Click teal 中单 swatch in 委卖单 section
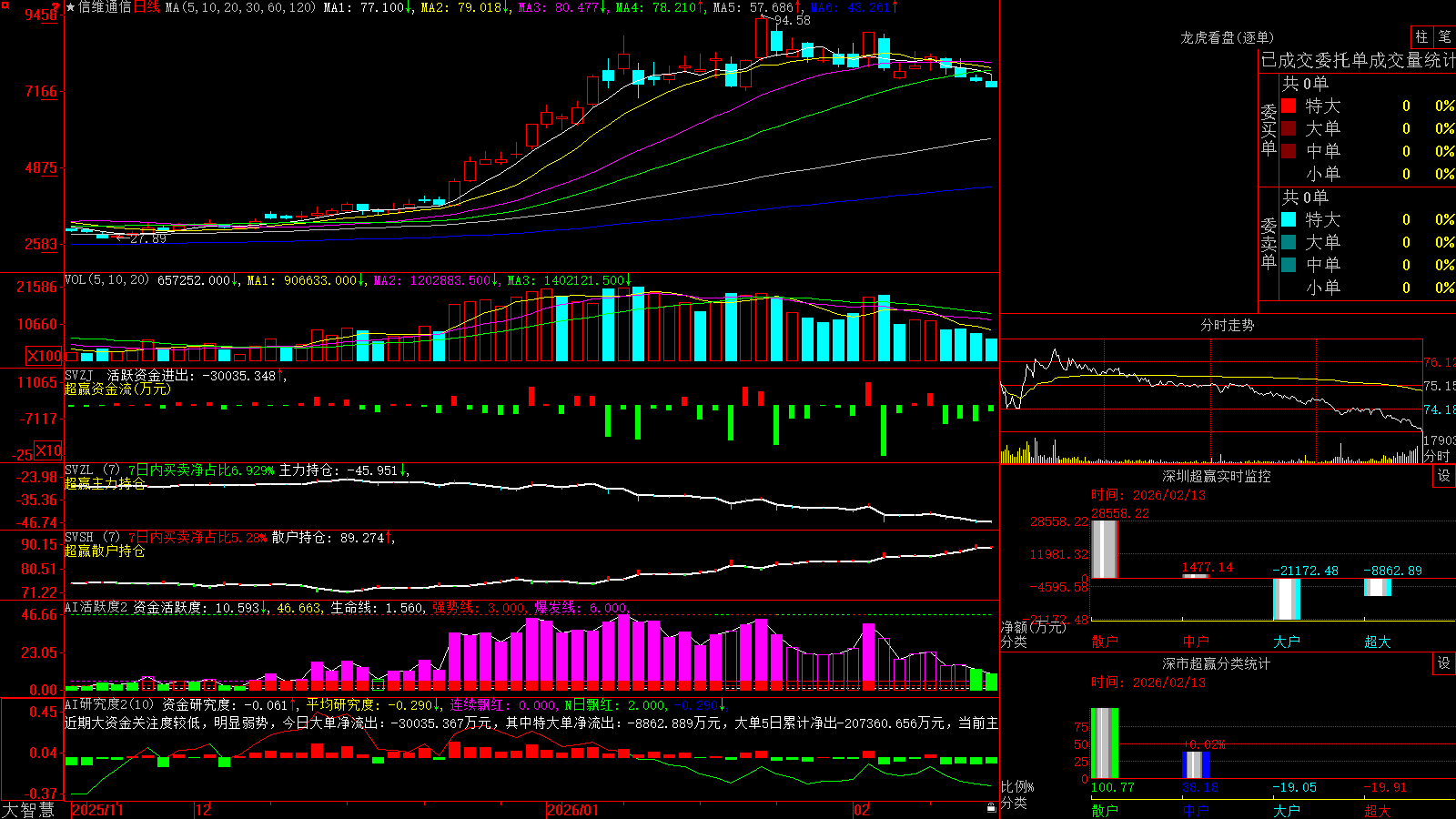 point(1289,265)
